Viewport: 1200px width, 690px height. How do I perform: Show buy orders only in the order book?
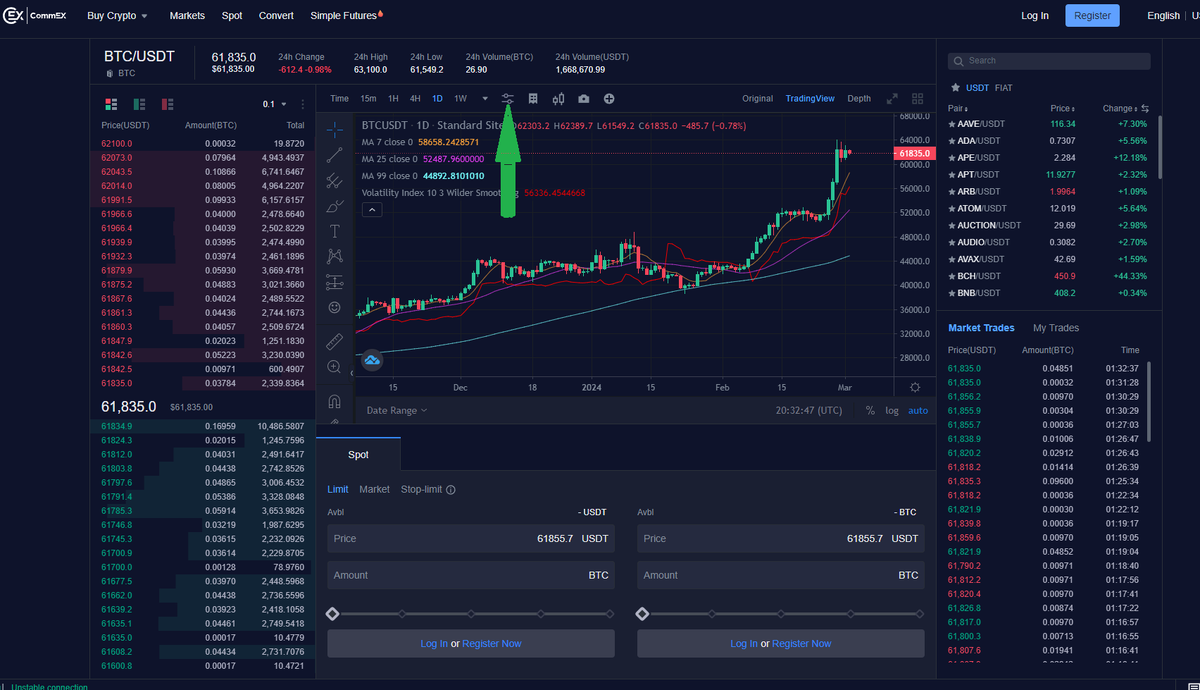pos(139,104)
